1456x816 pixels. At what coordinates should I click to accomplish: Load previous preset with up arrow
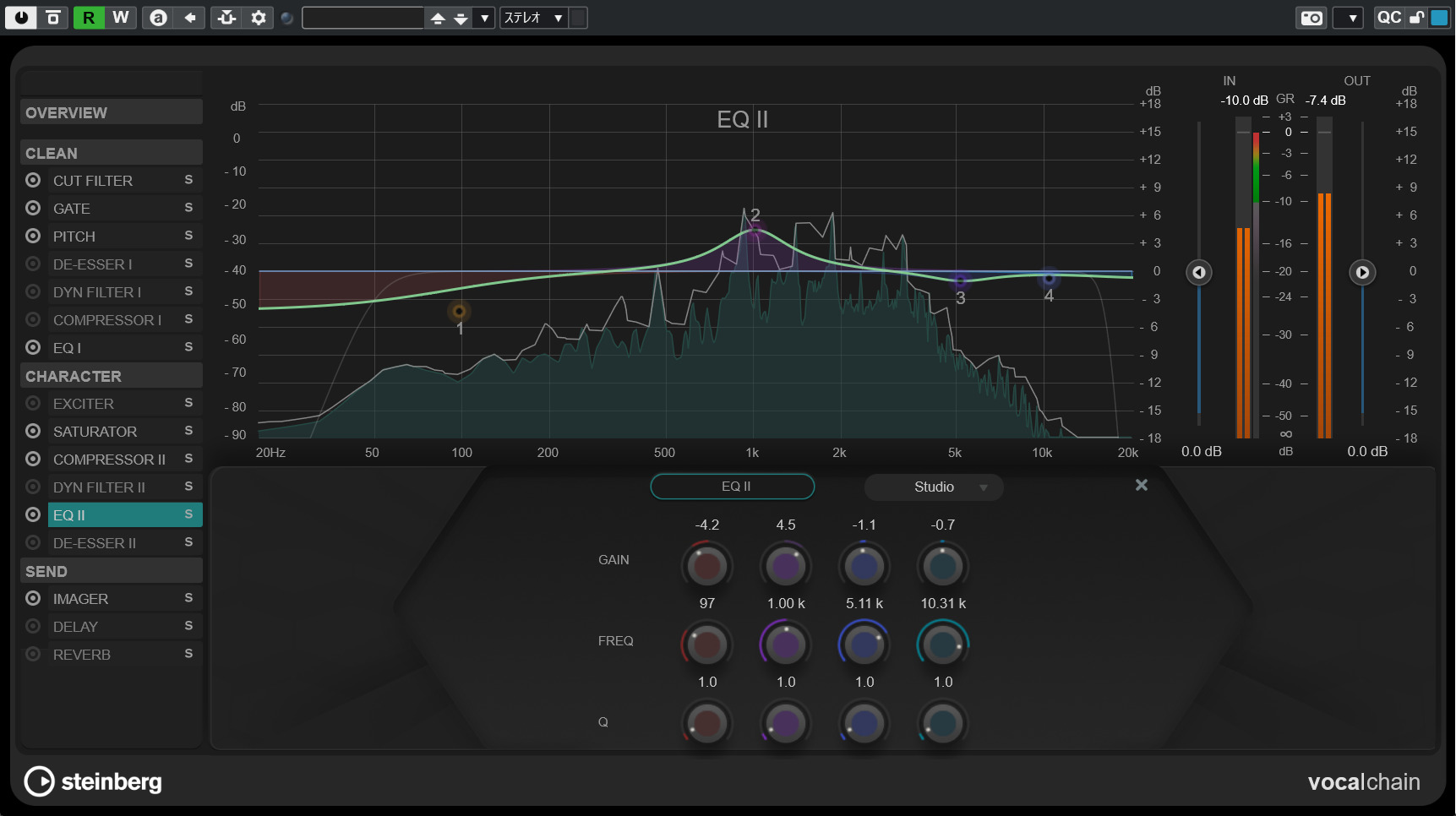[438, 18]
